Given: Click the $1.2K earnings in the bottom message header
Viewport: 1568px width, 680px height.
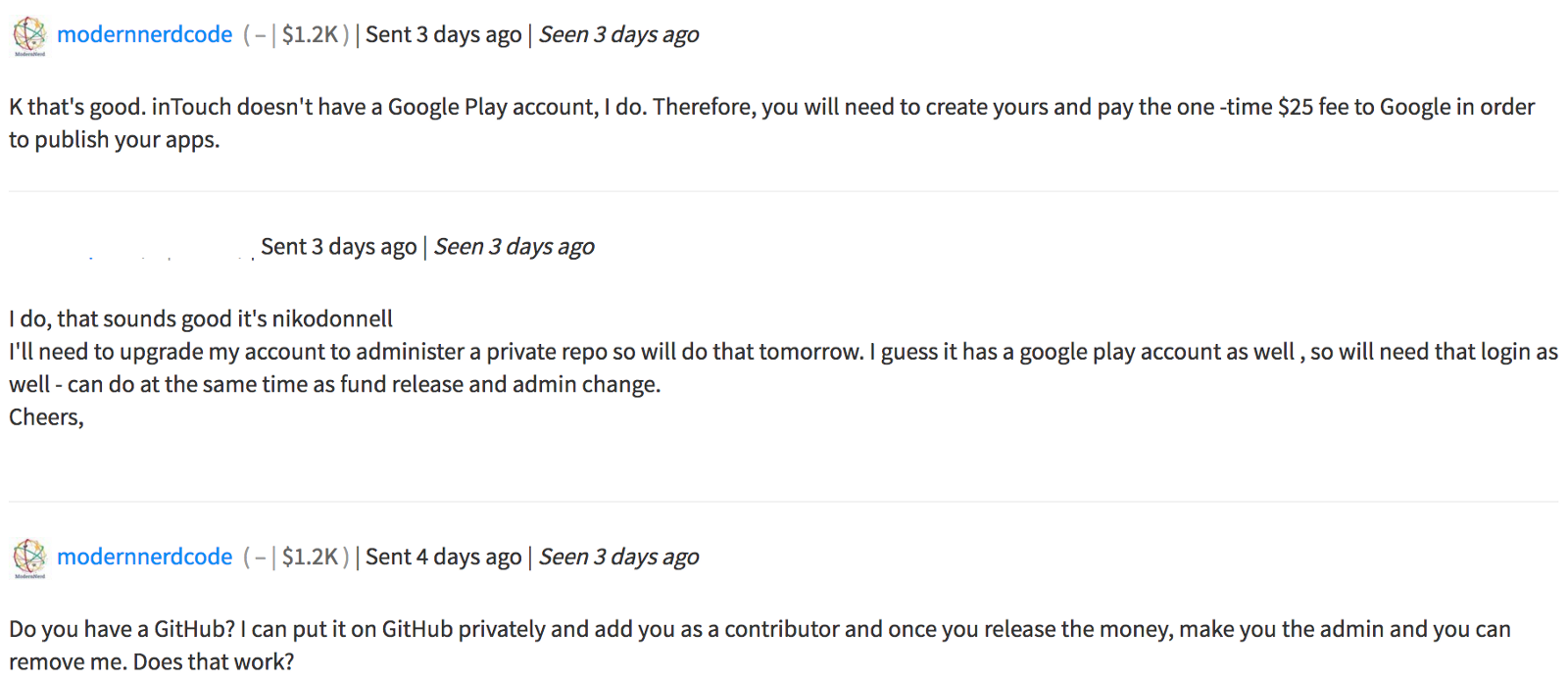Looking at the screenshot, I should click(x=309, y=558).
